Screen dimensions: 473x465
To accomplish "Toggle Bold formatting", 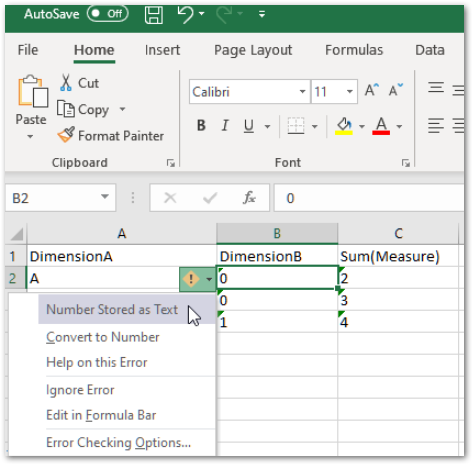I will [201, 126].
